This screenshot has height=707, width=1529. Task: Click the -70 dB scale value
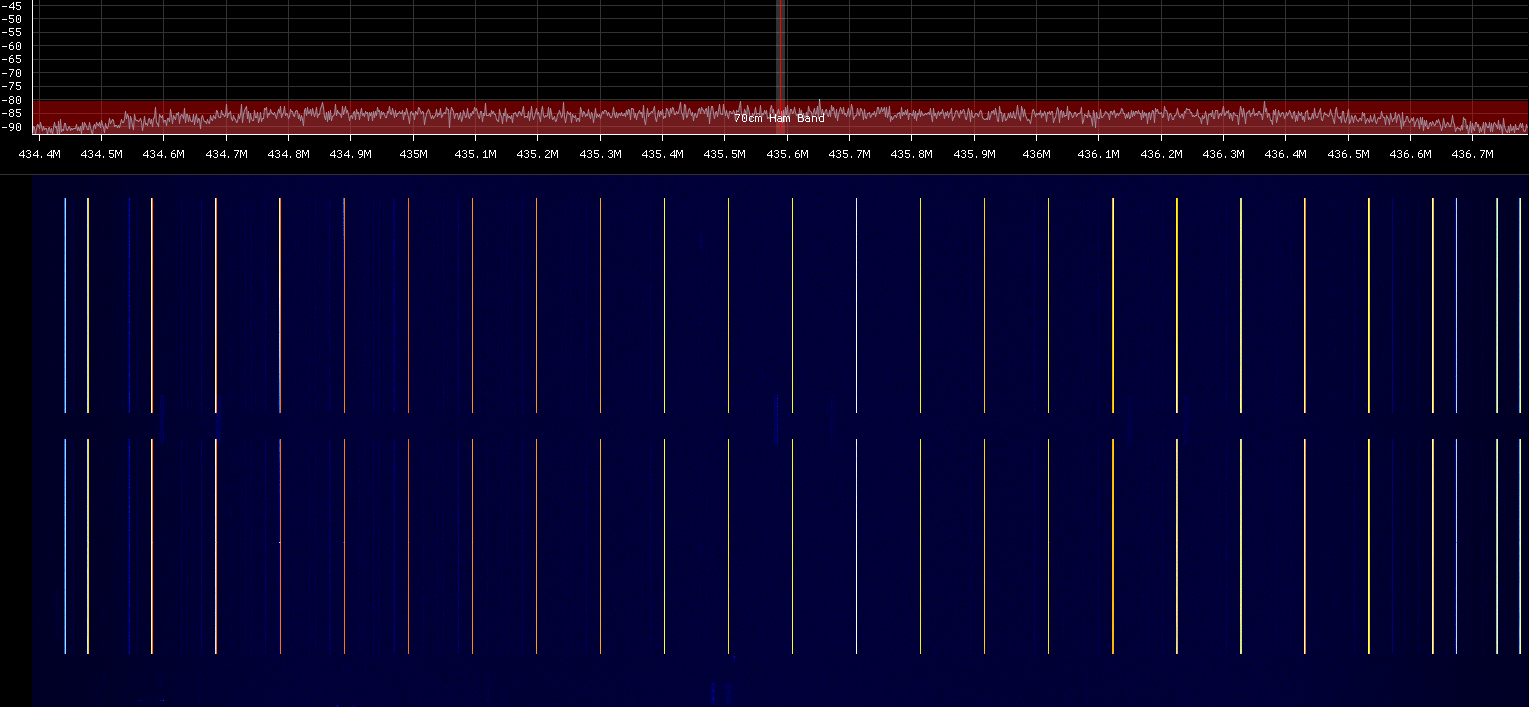pyautogui.click(x=12, y=73)
